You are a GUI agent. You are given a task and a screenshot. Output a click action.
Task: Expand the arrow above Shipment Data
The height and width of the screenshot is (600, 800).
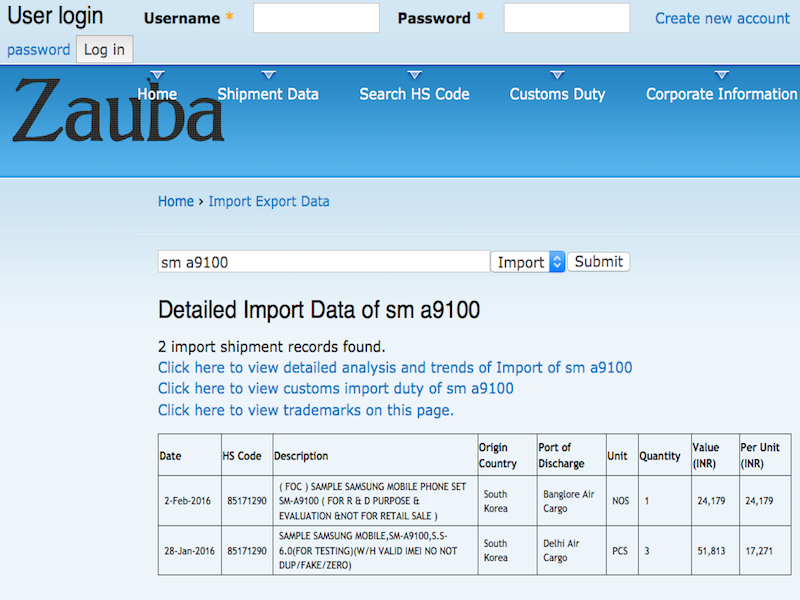pyautogui.click(x=268, y=76)
